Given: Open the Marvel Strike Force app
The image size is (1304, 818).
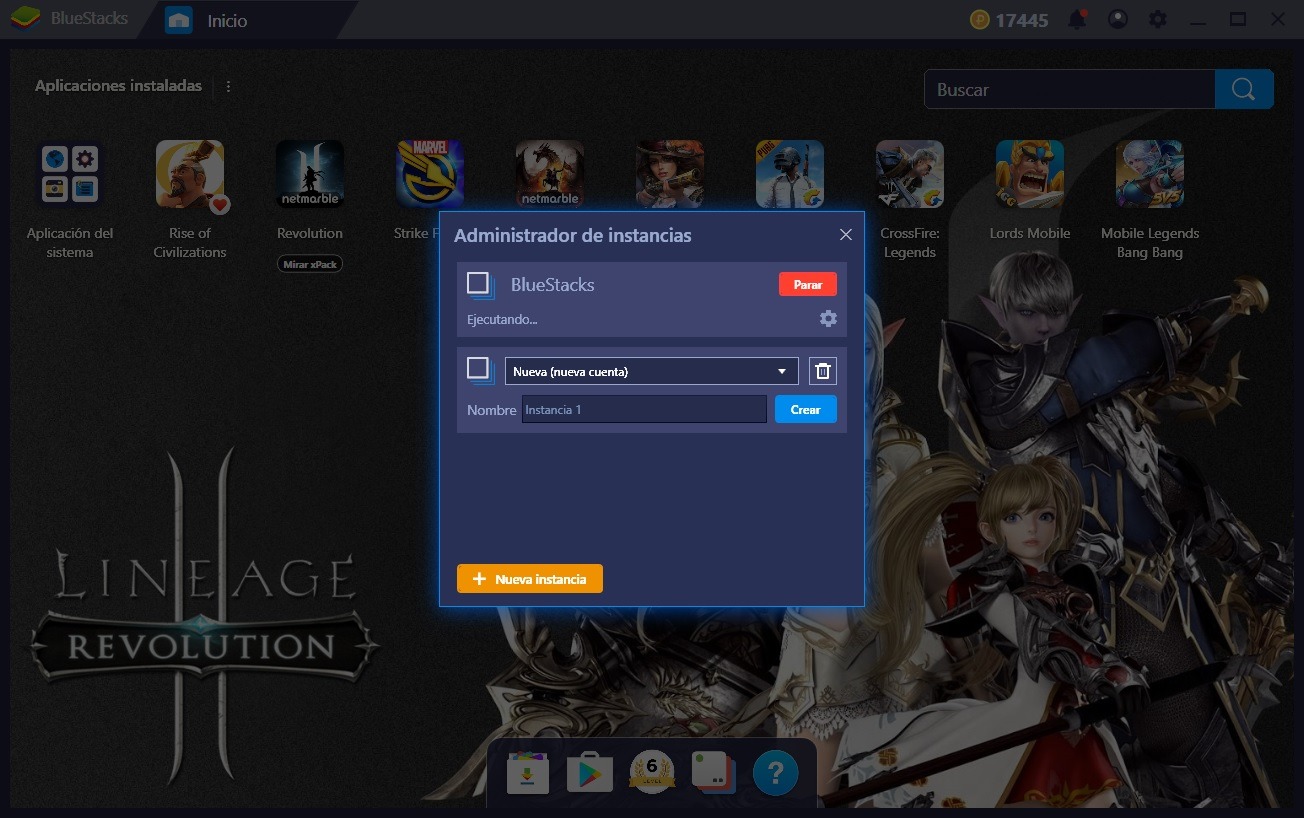Looking at the screenshot, I should [x=430, y=174].
